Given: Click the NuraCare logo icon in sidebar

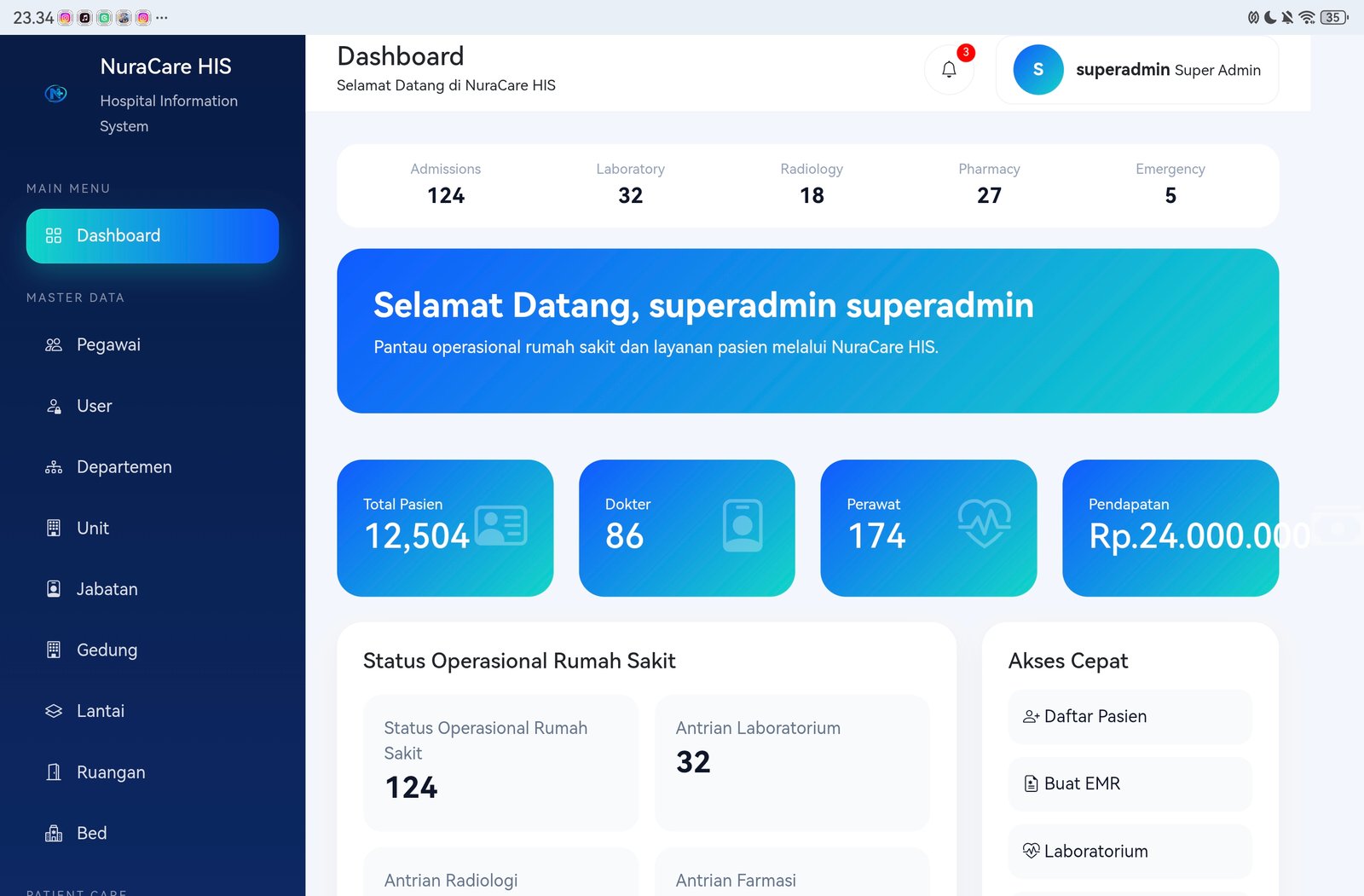Looking at the screenshot, I should [56, 94].
